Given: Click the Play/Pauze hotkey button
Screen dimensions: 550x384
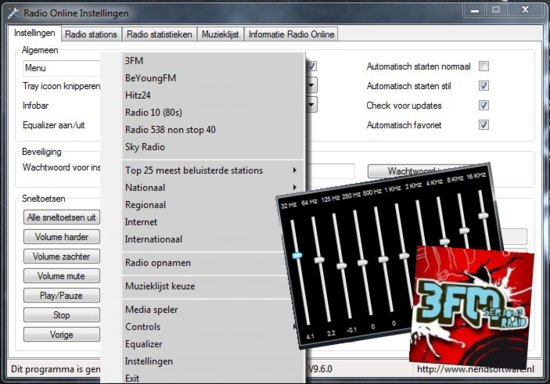Looking at the screenshot, I should (61, 296).
